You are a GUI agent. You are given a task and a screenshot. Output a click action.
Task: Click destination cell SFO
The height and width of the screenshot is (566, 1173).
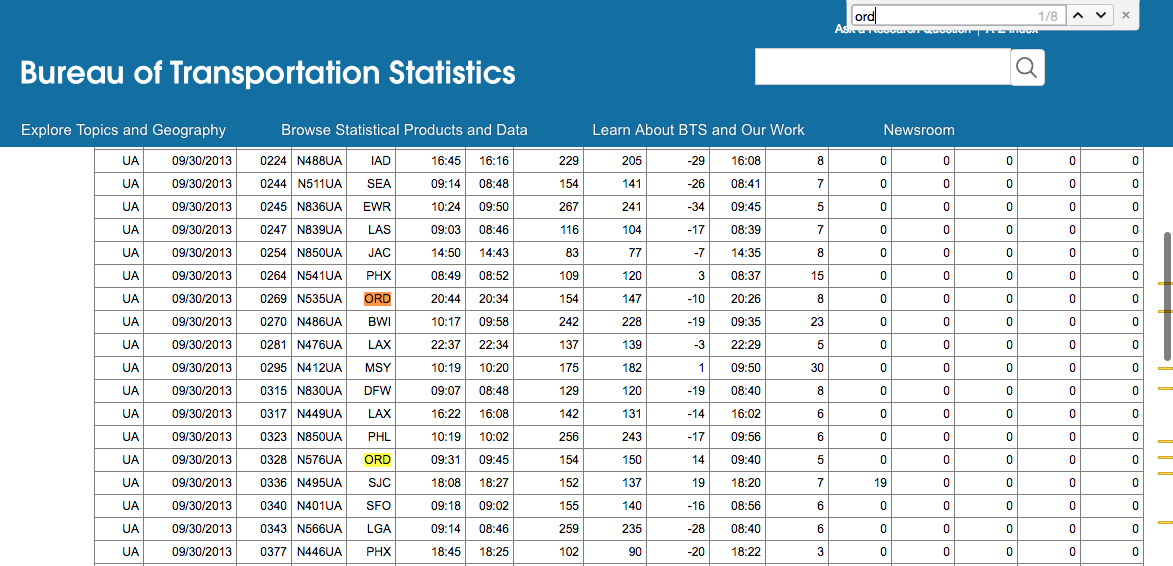[x=379, y=505]
